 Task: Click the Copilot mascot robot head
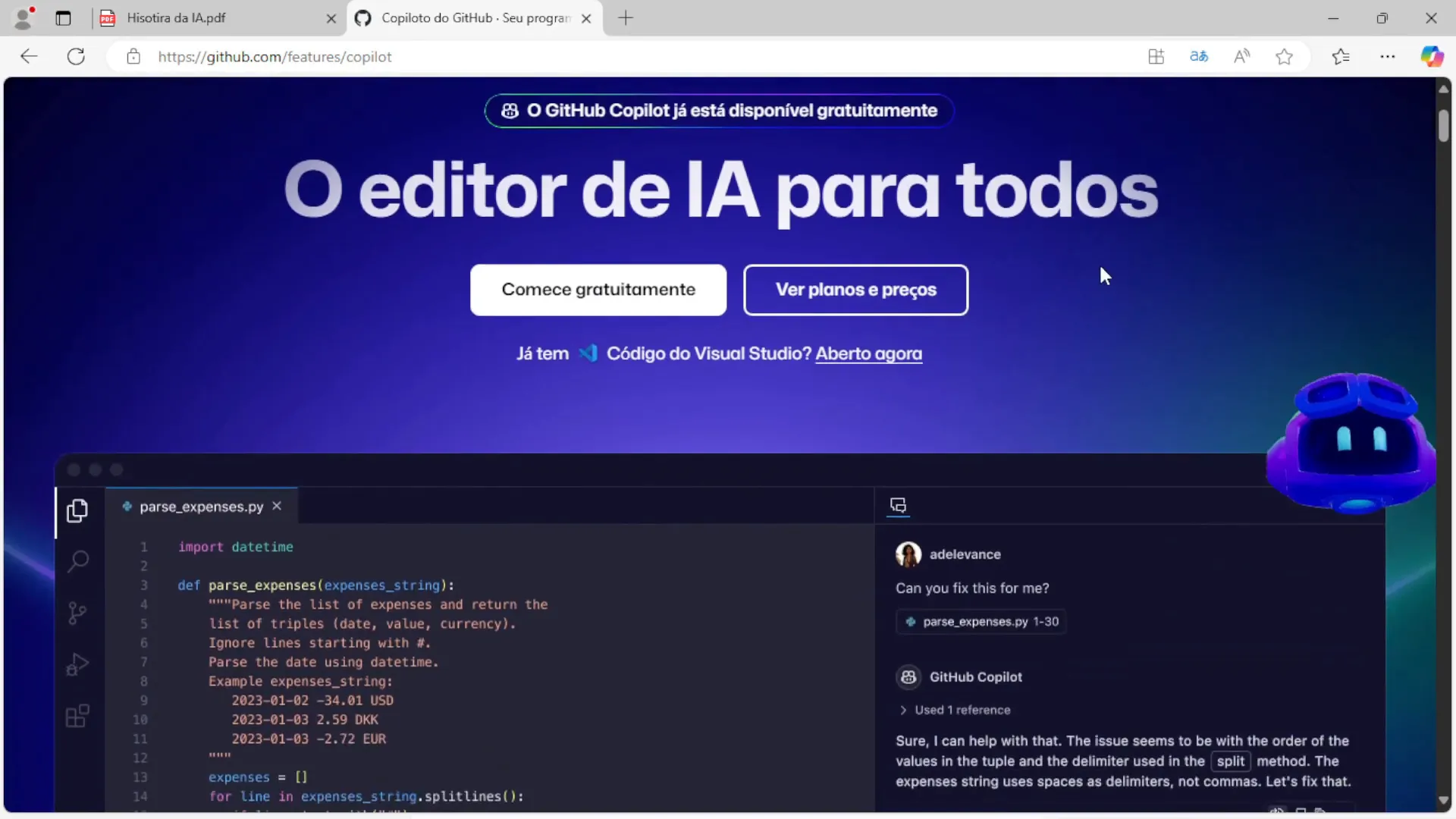[1351, 443]
